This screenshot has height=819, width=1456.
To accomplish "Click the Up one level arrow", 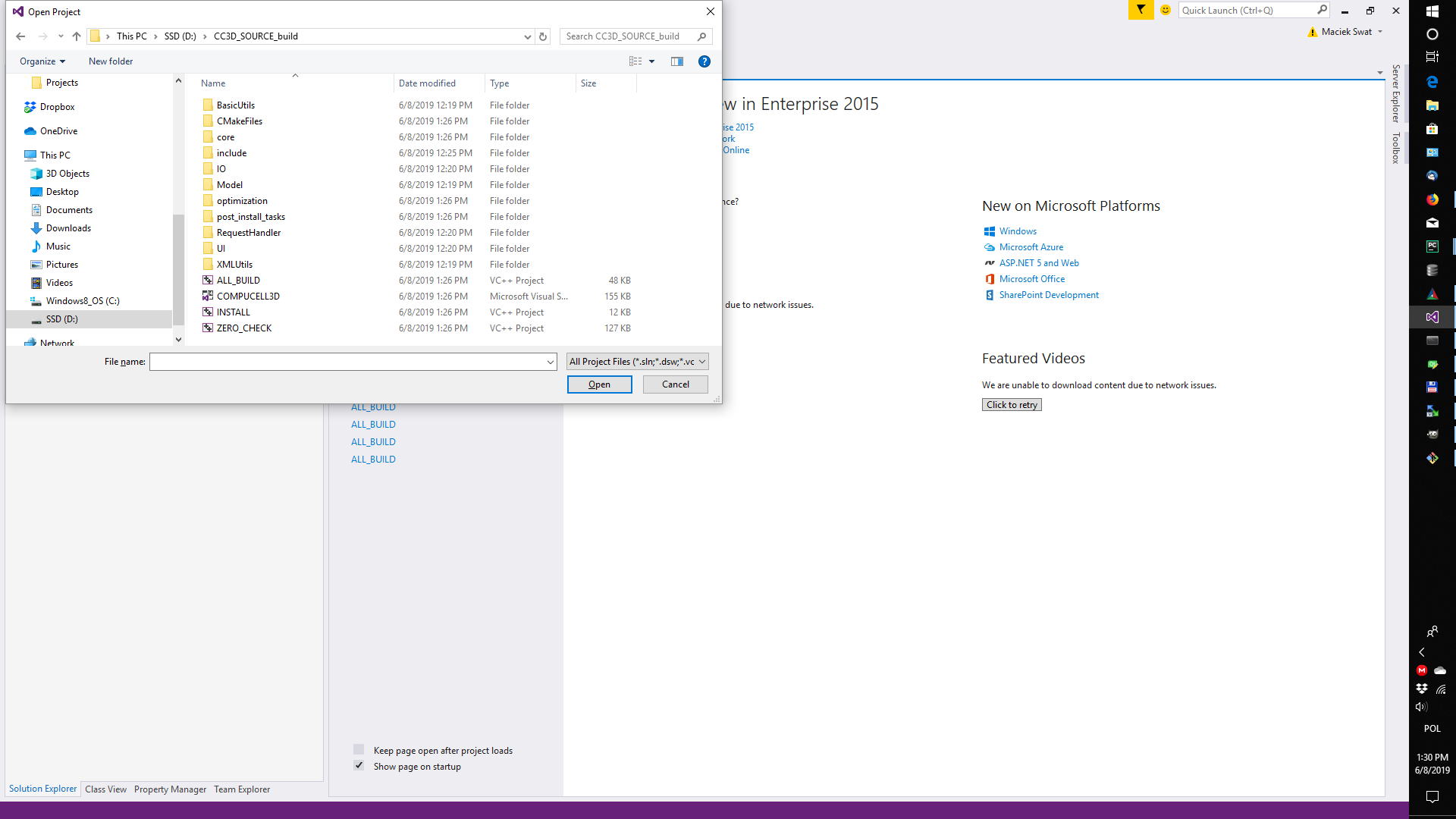I will point(77,36).
